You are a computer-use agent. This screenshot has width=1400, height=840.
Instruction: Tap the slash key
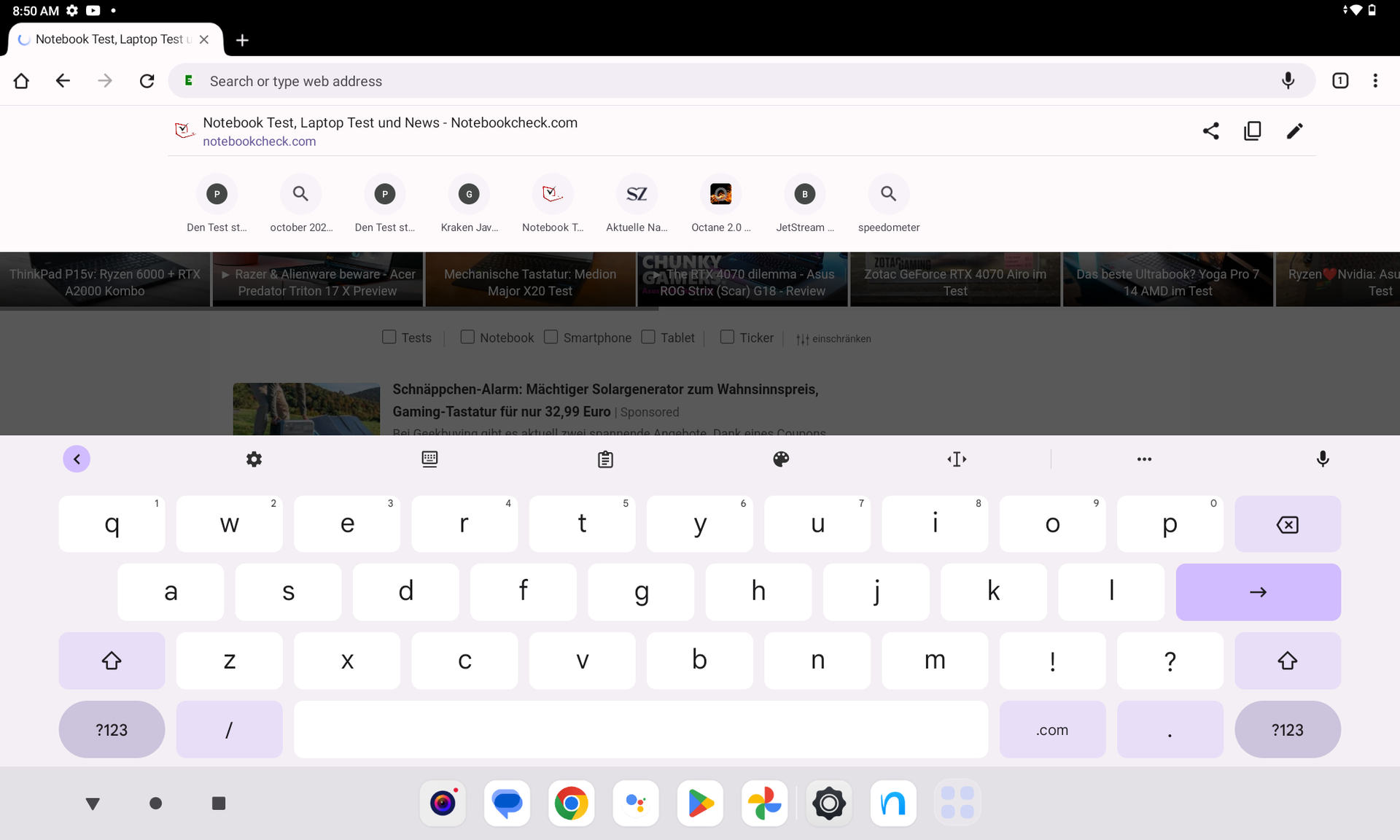click(x=229, y=730)
